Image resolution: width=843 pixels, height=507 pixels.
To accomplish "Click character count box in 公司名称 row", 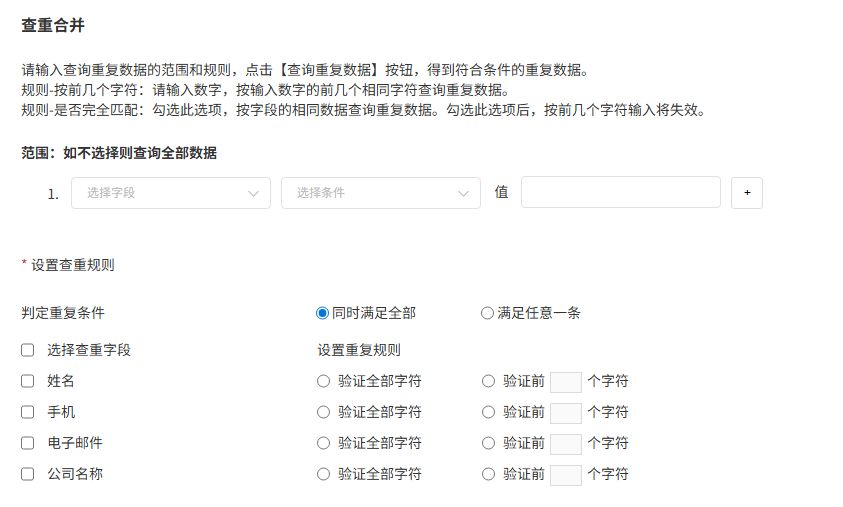I will point(566,475).
